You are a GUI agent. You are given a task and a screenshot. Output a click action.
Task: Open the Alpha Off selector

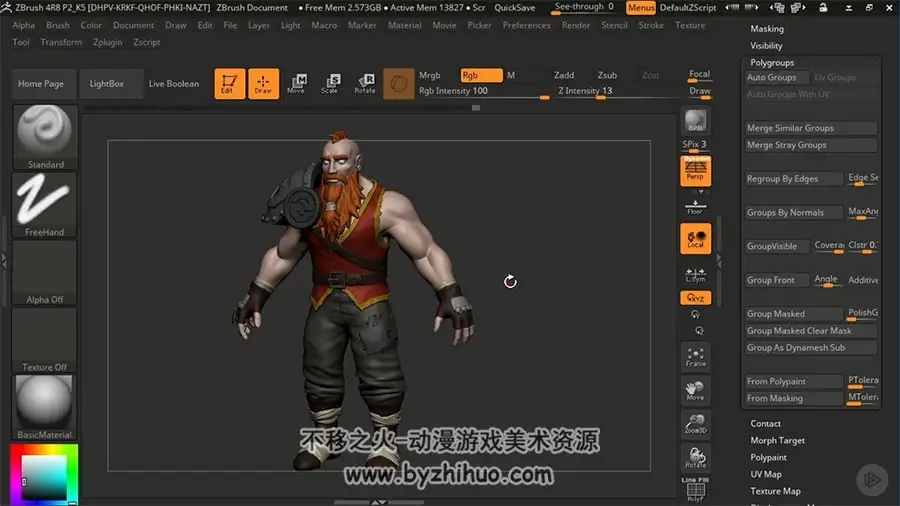click(x=45, y=273)
